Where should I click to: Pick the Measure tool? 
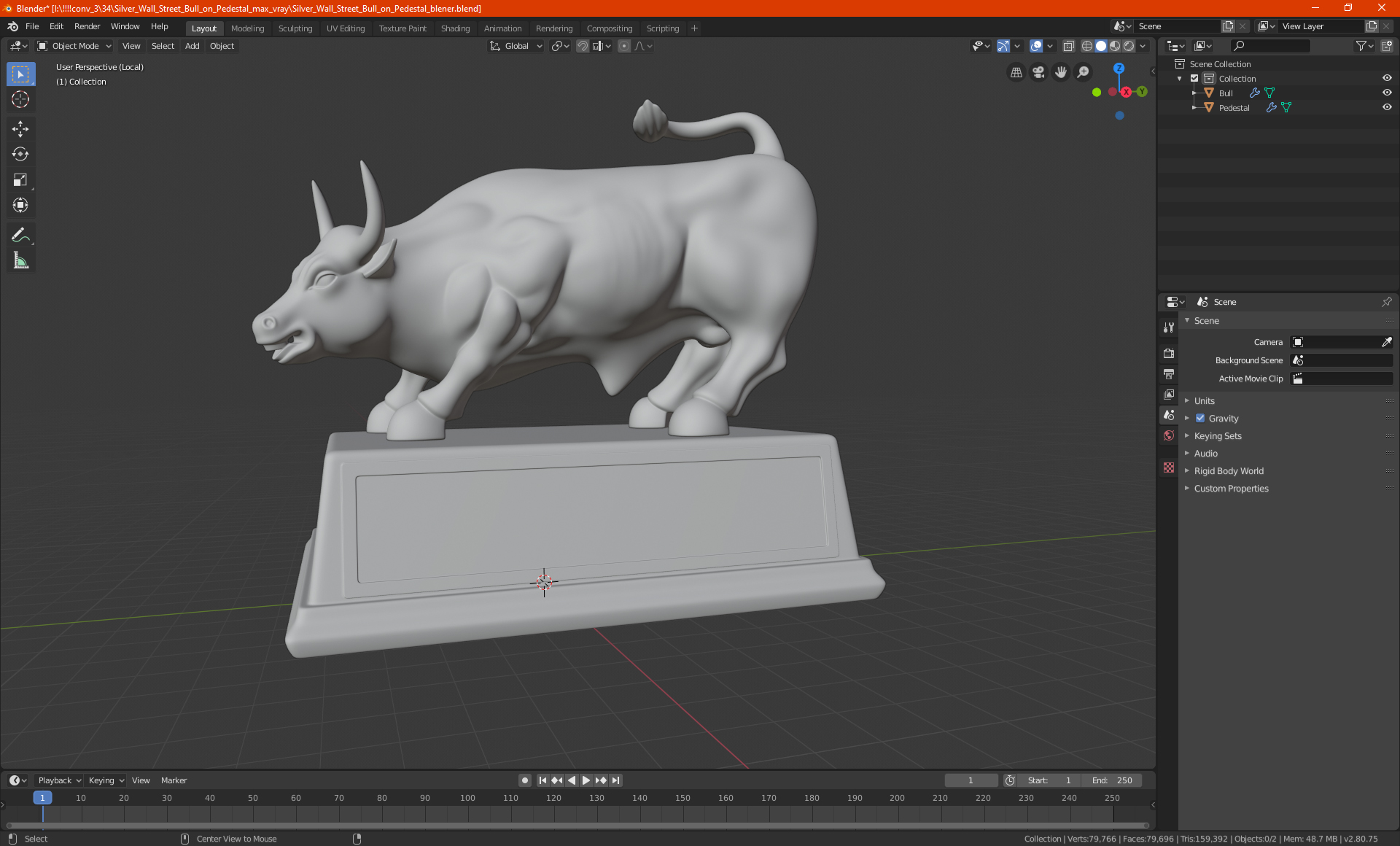coord(20,260)
